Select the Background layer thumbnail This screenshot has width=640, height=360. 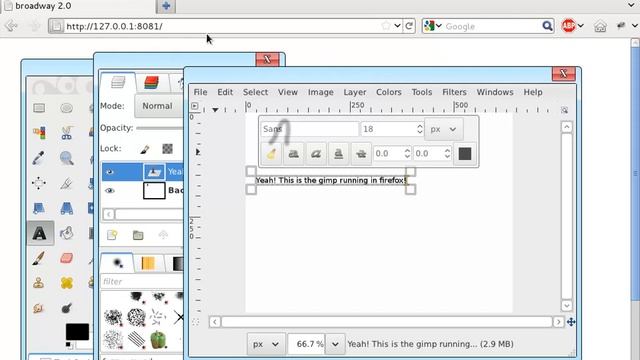tap(154, 191)
